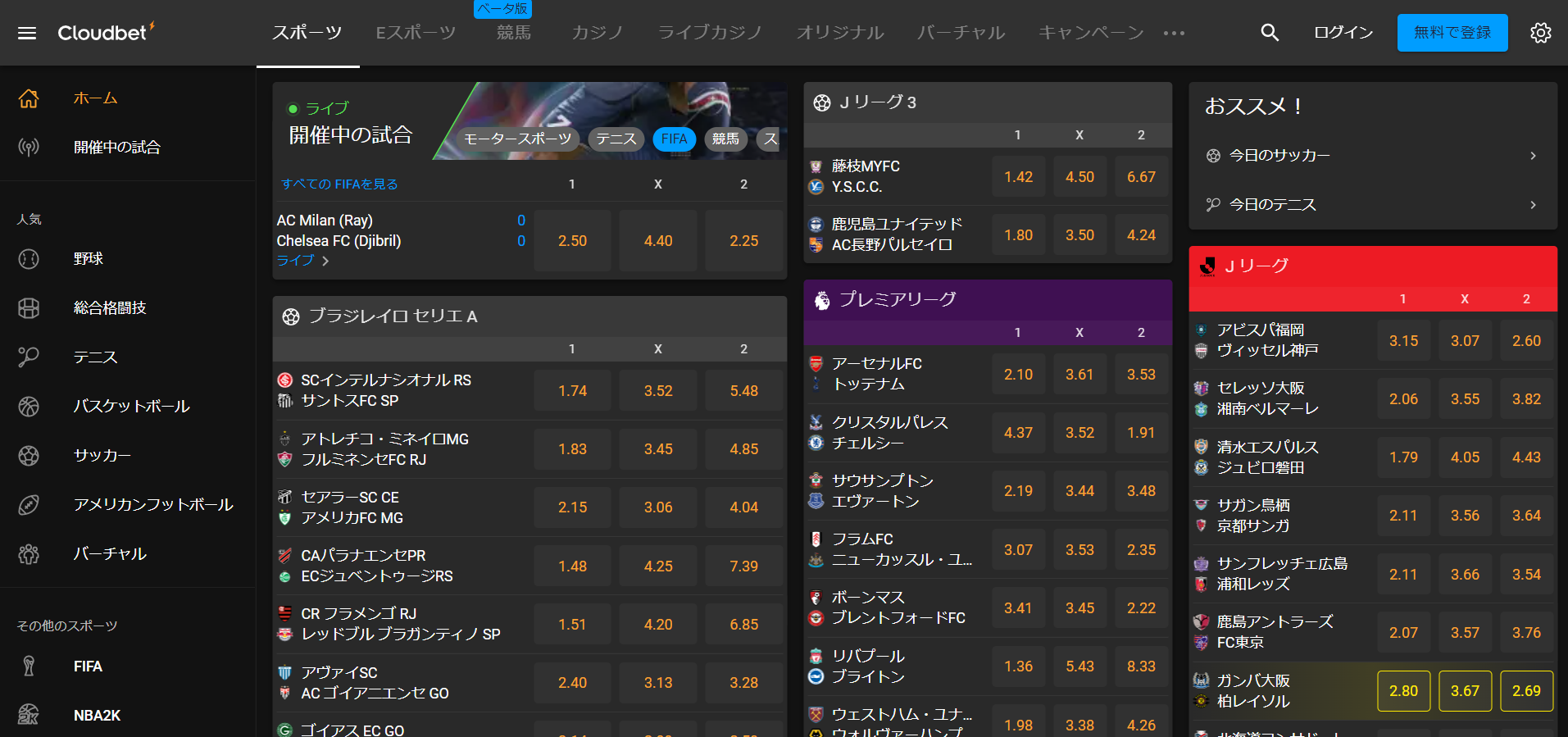The height and width of the screenshot is (737, 1568).
Task: Select the FIFA filter chip
Action: (x=675, y=139)
